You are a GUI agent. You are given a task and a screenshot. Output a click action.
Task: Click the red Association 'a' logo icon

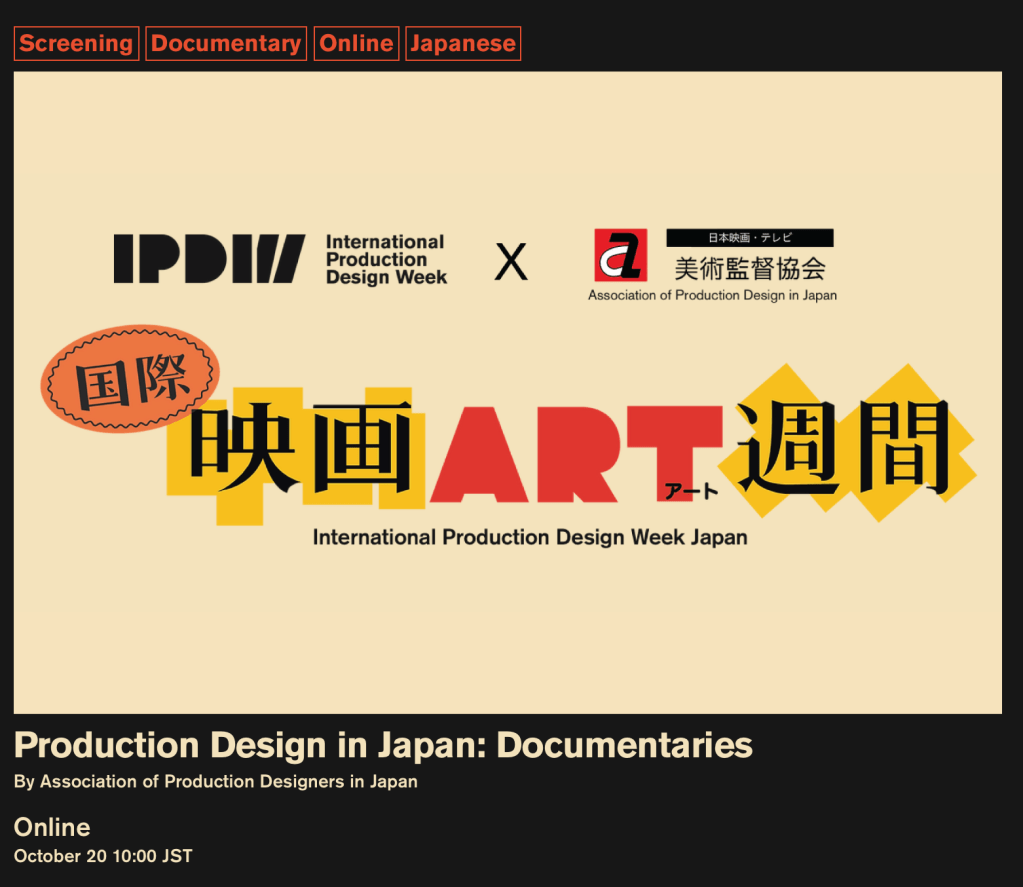pos(621,255)
